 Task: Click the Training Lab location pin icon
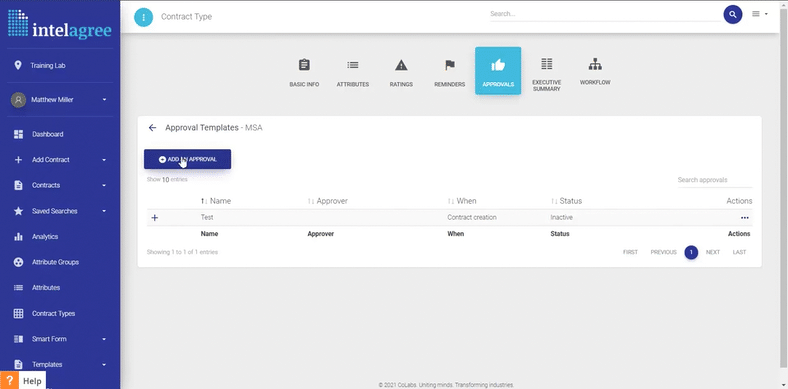pos(18,65)
